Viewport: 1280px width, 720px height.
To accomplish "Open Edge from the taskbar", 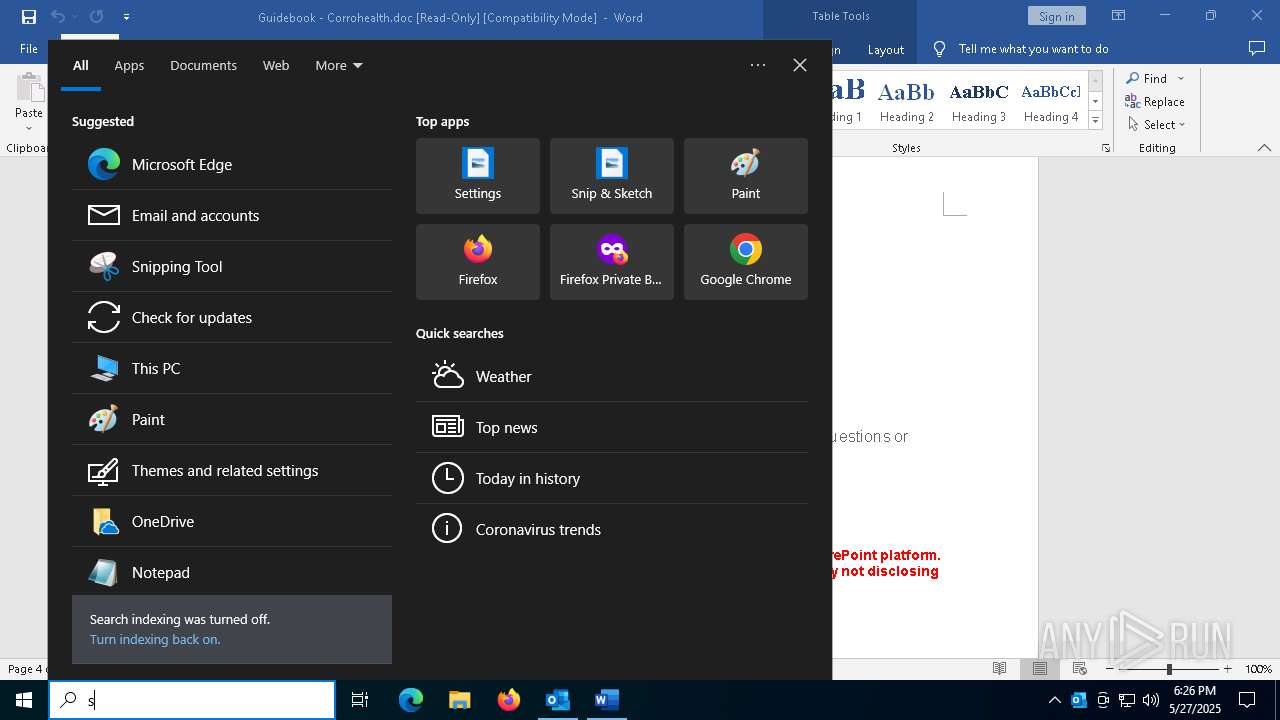I will click(x=411, y=700).
